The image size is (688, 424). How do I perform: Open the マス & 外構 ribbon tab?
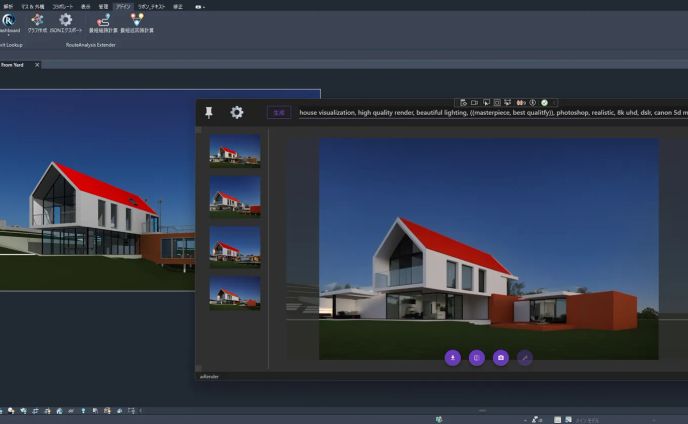click(33, 7)
